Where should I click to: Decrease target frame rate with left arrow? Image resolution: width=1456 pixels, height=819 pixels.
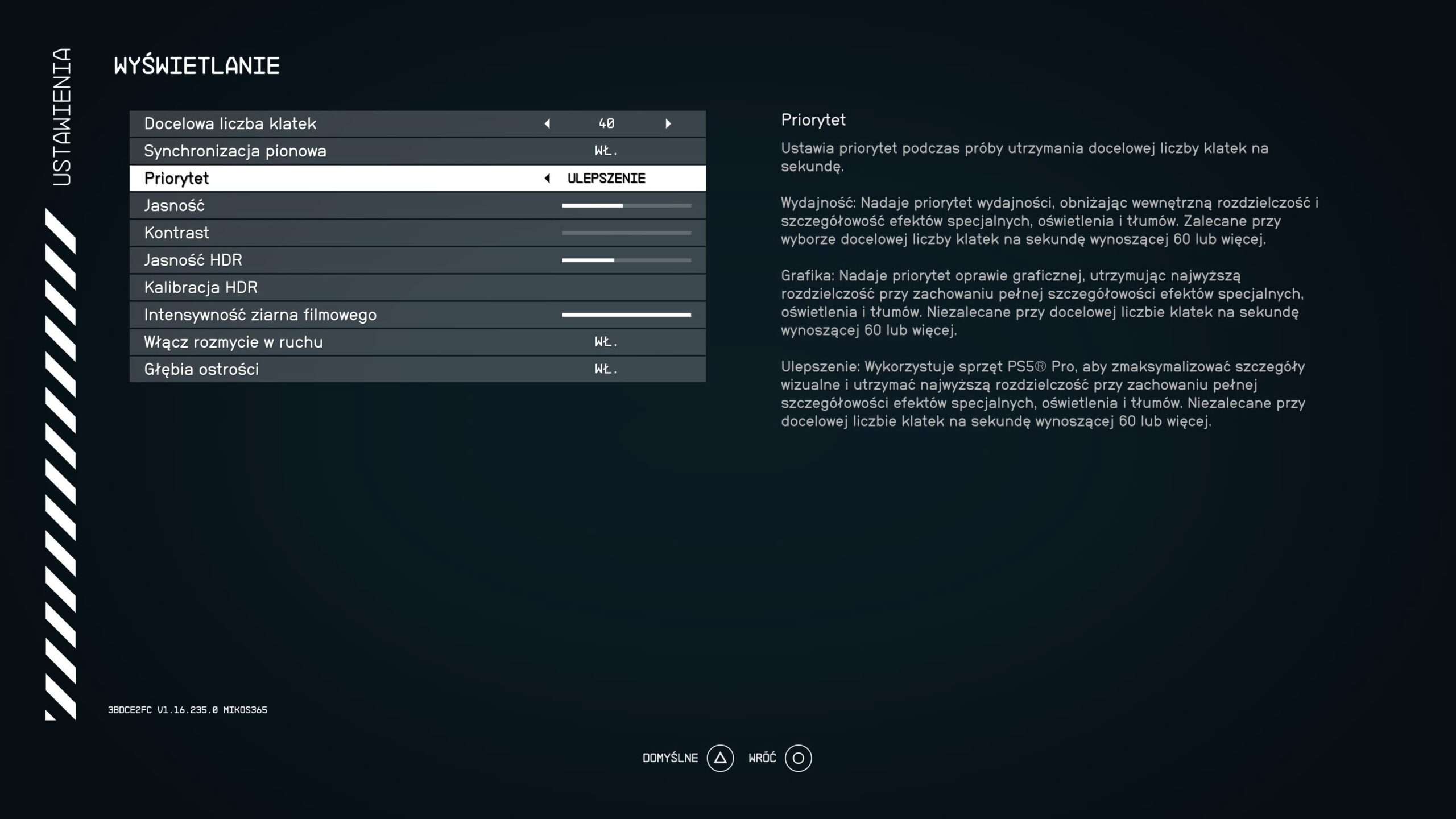pyautogui.click(x=547, y=123)
